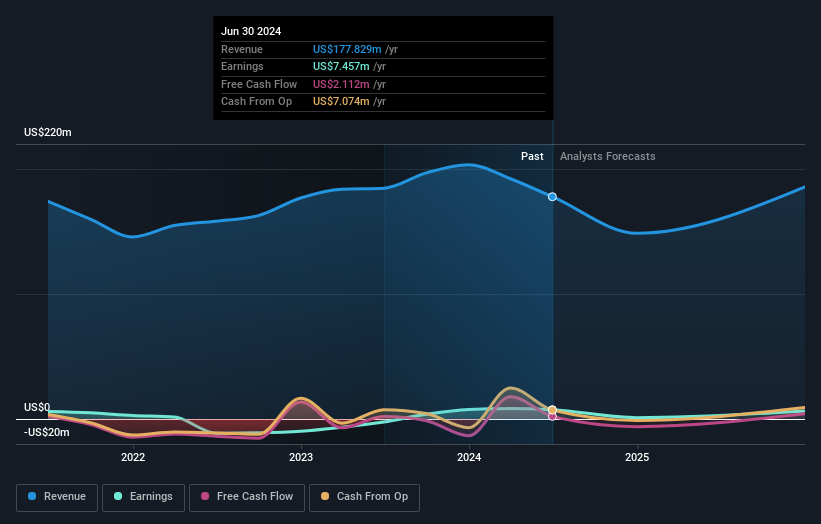
Task: Click the US$7.074m cash from op value
Action: (341, 102)
